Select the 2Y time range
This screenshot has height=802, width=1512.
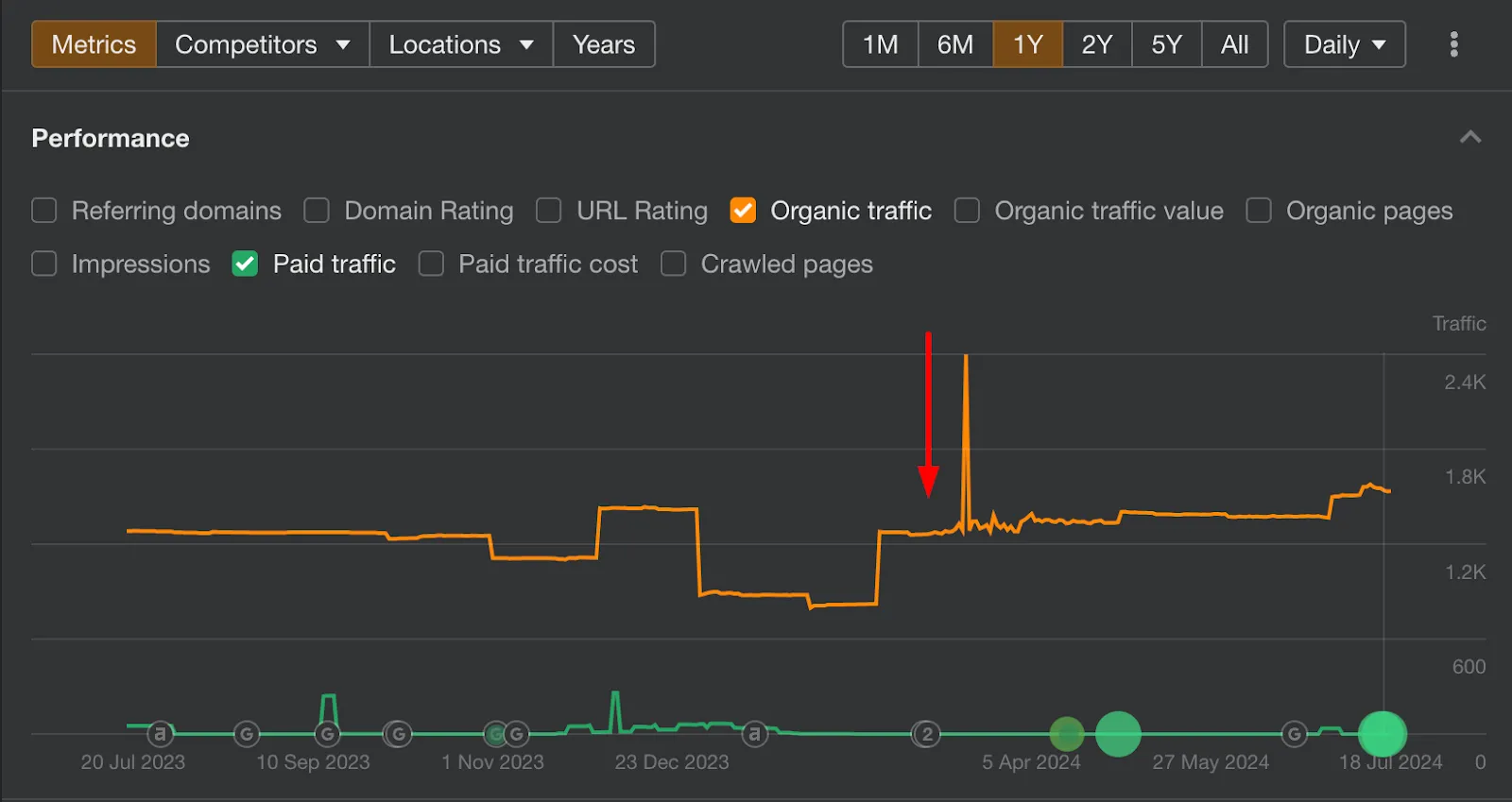1097,44
